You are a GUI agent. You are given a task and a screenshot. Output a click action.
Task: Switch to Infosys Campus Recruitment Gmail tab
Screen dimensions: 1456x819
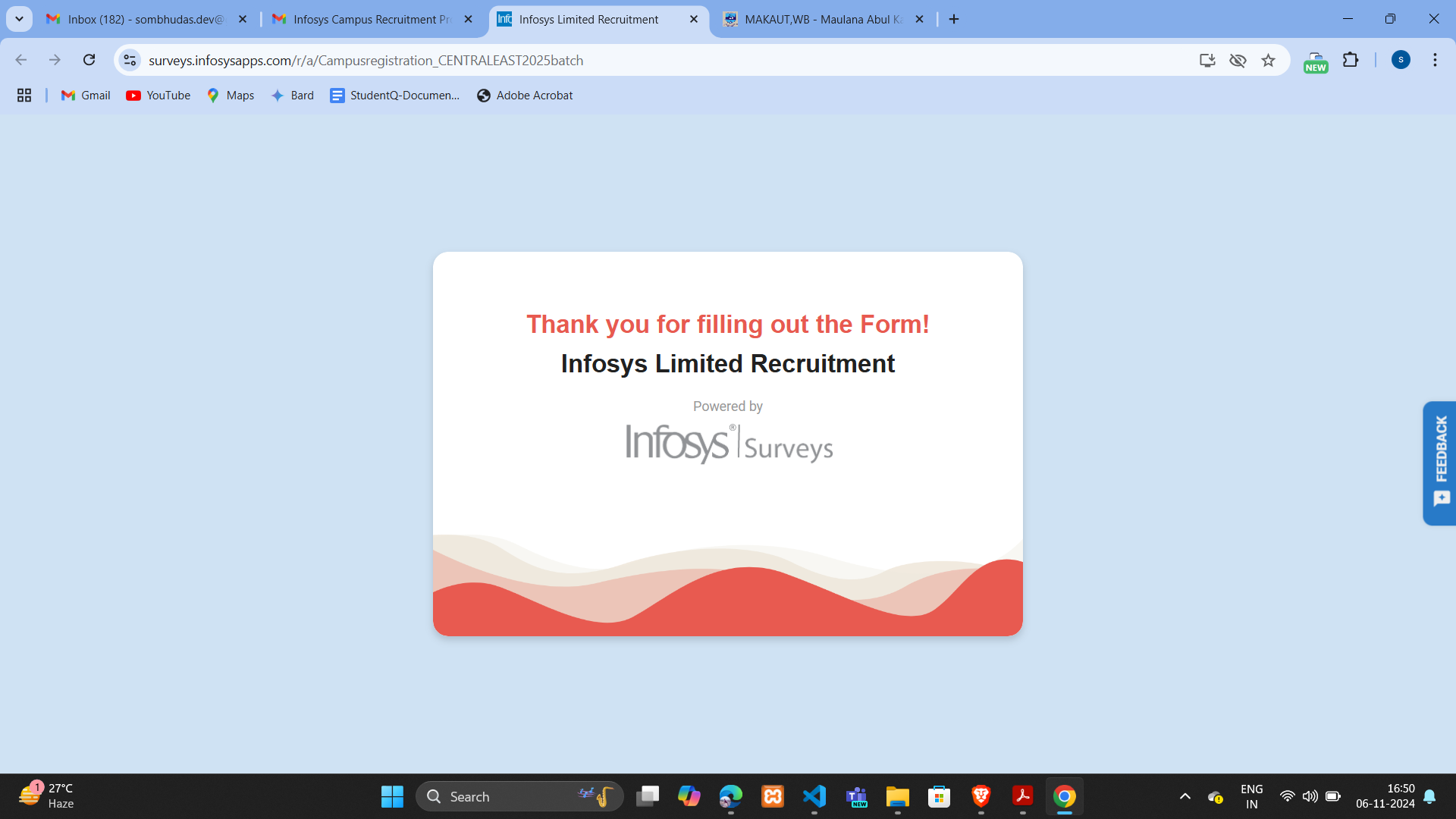click(x=372, y=19)
